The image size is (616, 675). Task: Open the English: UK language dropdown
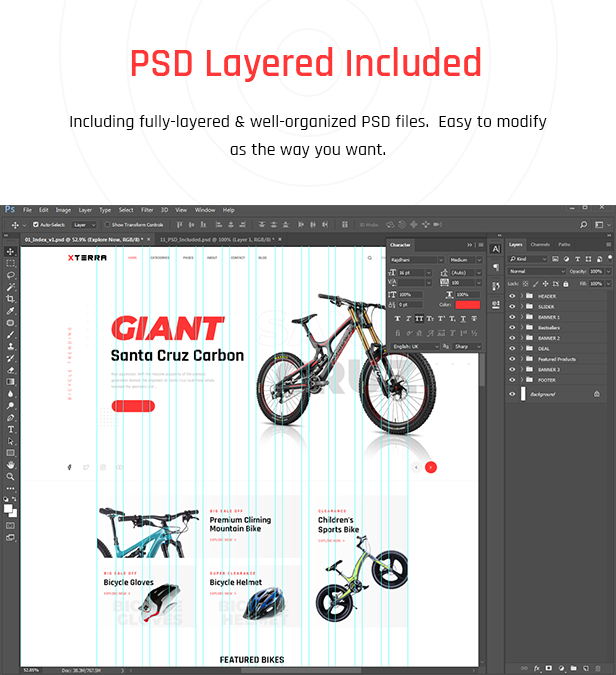(x=415, y=347)
